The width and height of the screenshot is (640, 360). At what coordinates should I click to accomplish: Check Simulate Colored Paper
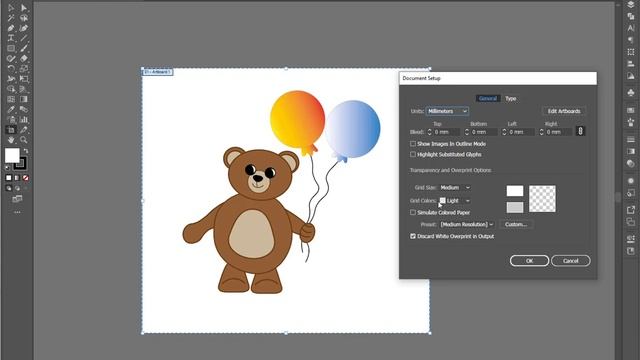click(x=413, y=212)
